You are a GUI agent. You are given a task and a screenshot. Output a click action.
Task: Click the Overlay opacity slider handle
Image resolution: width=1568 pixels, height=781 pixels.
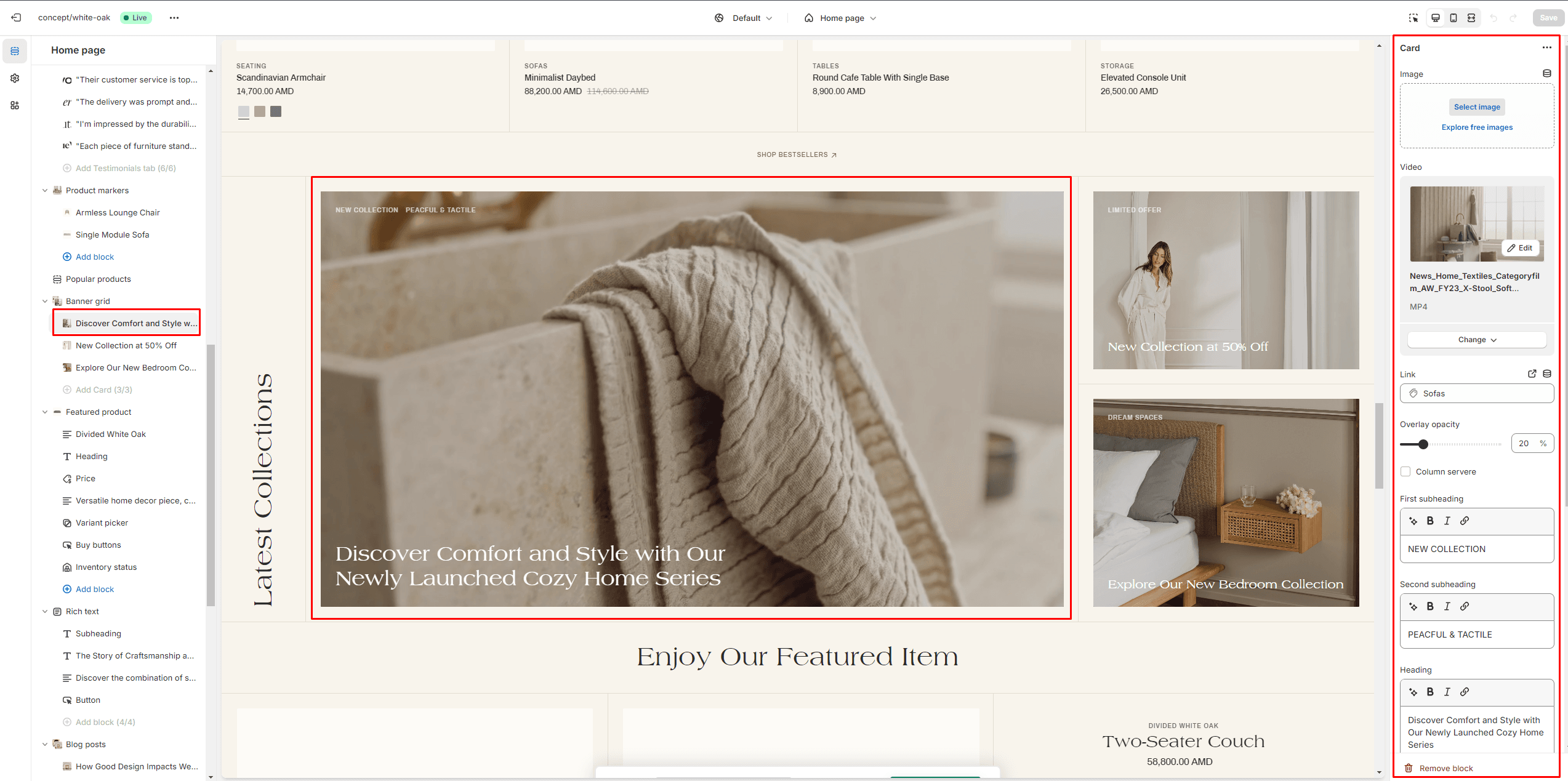pos(1423,444)
